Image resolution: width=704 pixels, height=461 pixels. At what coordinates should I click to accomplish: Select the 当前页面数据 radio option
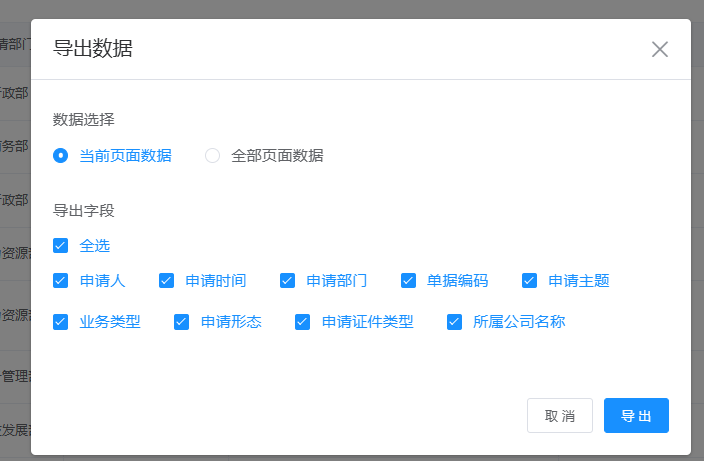(61, 156)
